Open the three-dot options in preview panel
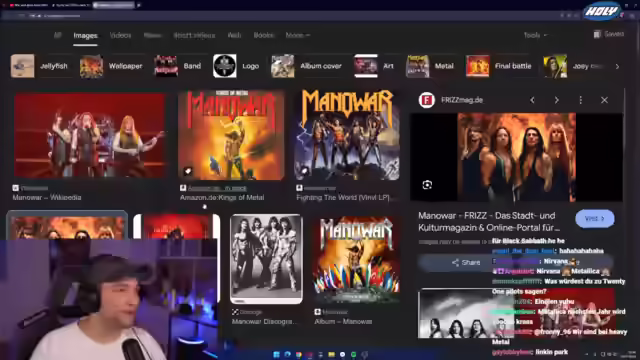The height and width of the screenshot is (360, 640). pos(580,100)
